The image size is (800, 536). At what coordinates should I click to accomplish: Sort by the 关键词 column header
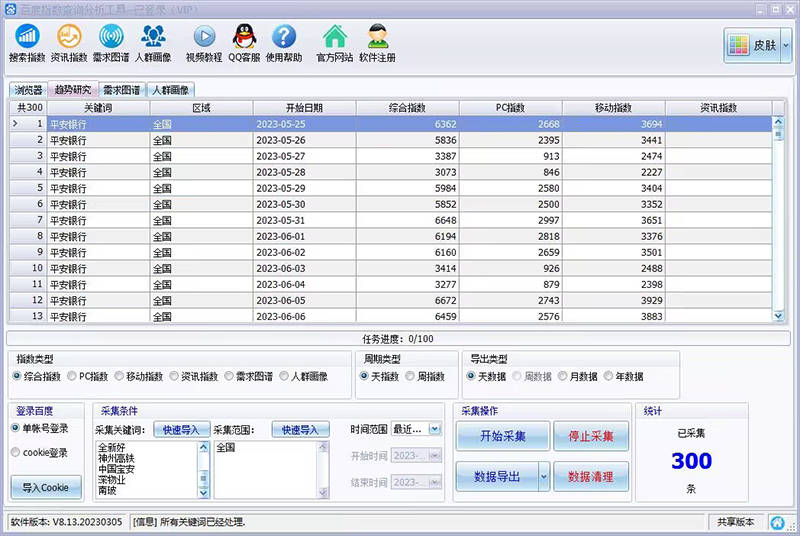[98, 108]
